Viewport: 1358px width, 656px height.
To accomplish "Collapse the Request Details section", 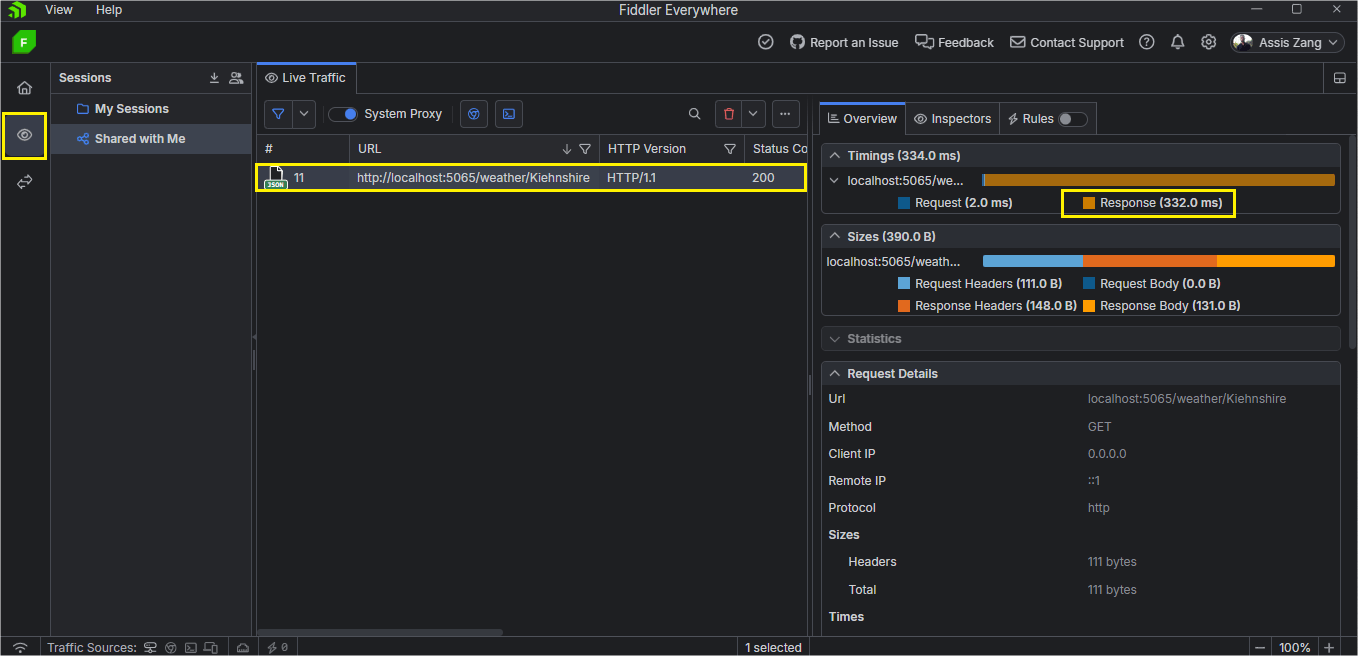I will (x=834, y=374).
